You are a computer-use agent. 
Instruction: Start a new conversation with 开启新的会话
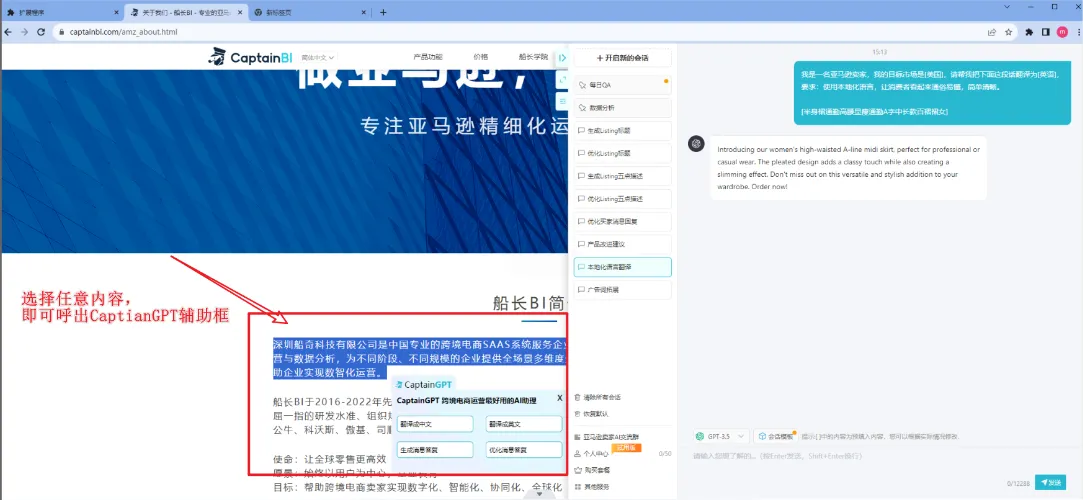(622, 58)
